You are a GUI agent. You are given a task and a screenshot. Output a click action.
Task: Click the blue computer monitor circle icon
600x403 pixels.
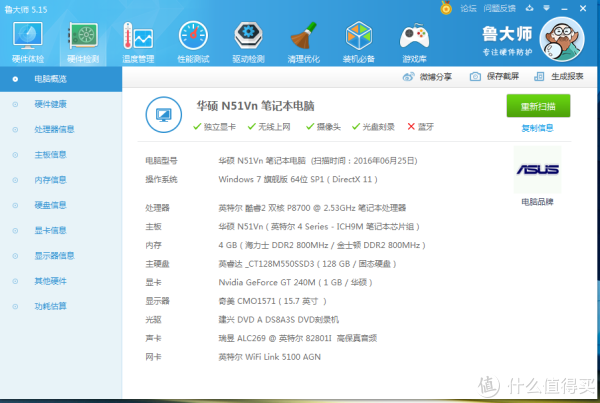pos(164,114)
